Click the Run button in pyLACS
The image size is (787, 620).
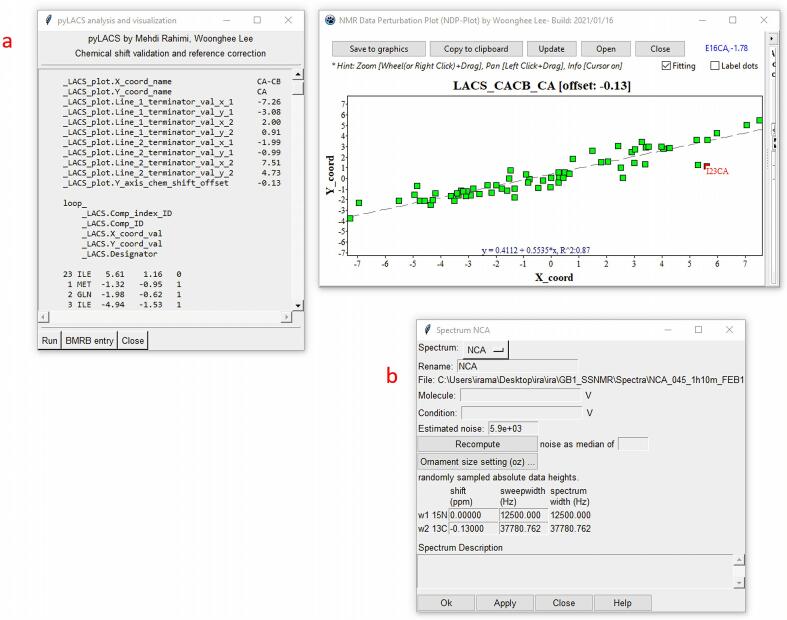coord(49,340)
